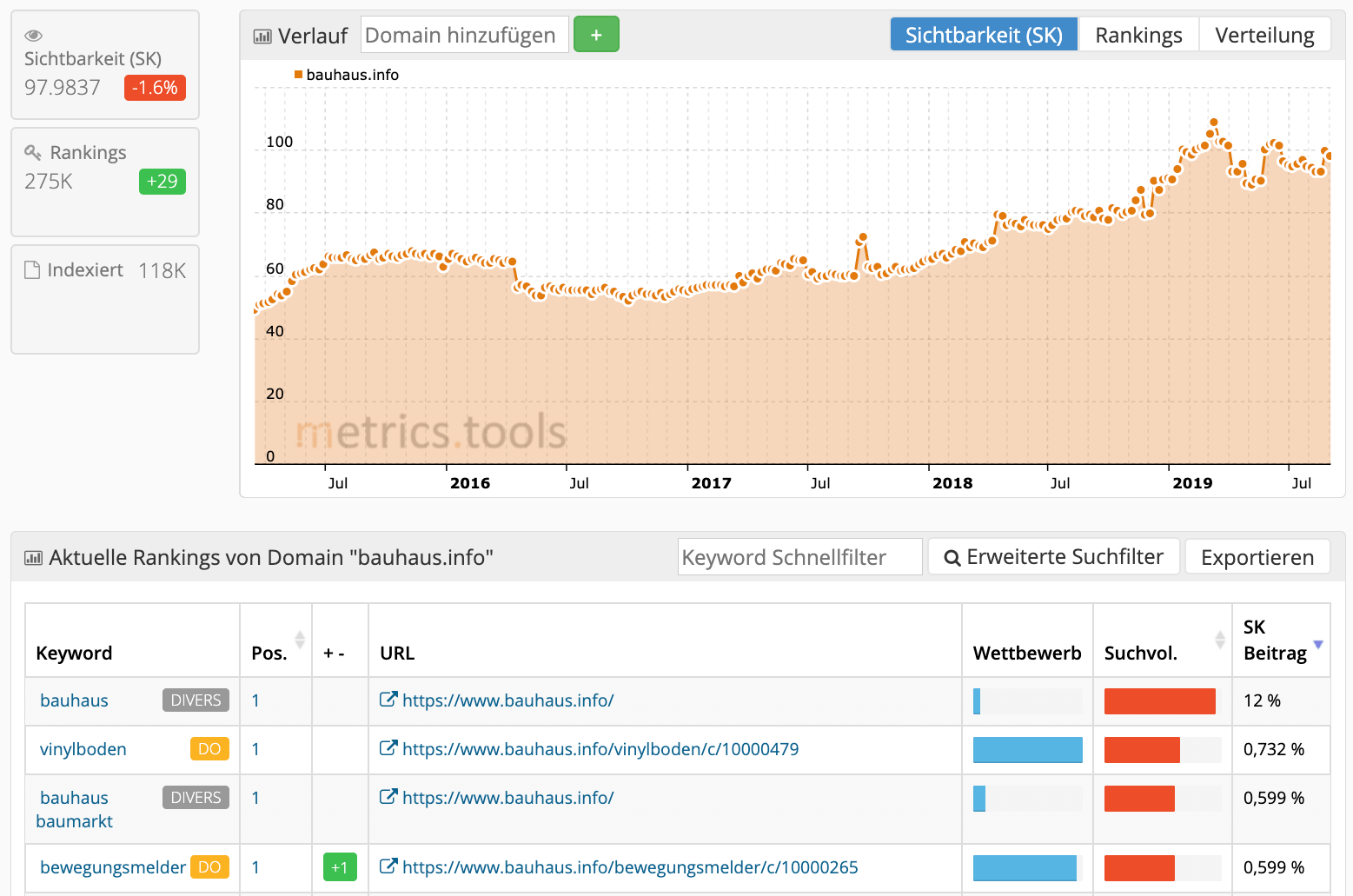Switch to Sichtbarkeit (SK) tab

coord(984,35)
